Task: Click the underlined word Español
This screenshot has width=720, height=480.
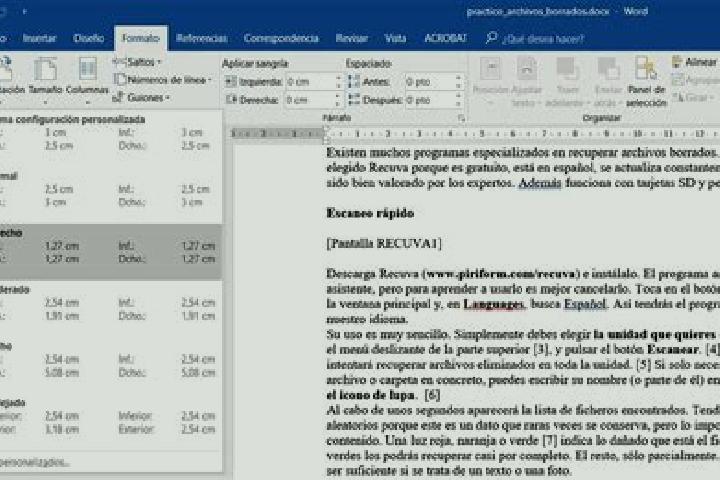Action: tap(585, 304)
